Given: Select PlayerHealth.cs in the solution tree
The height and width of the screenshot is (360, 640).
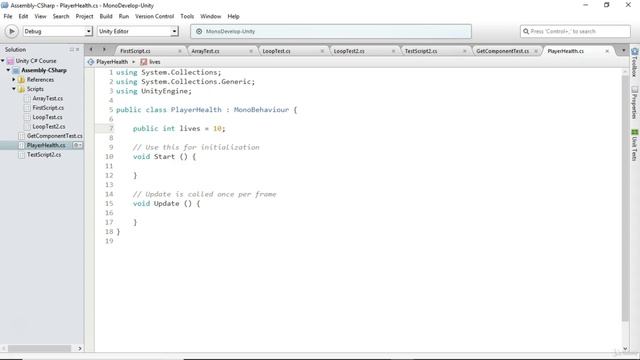Looking at the screenshot, I should [46, 145].
